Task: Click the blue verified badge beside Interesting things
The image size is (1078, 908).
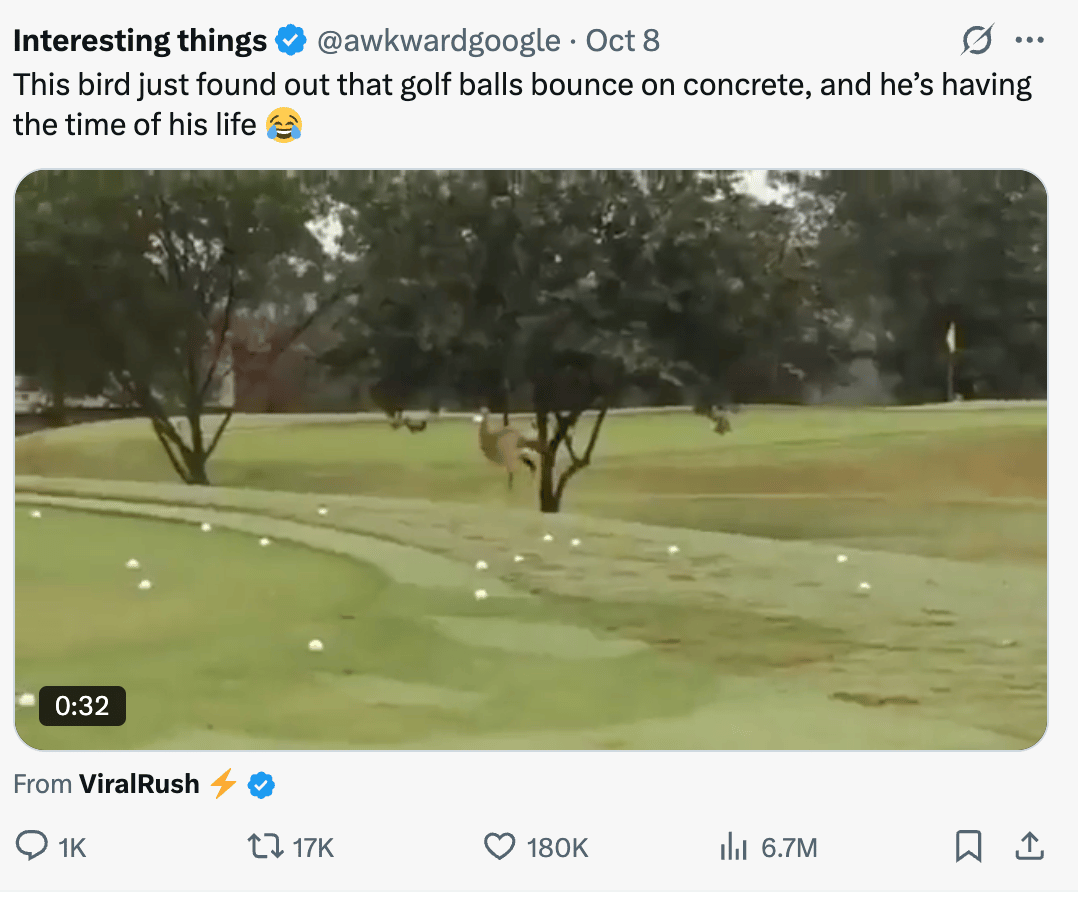Action: 291,41
